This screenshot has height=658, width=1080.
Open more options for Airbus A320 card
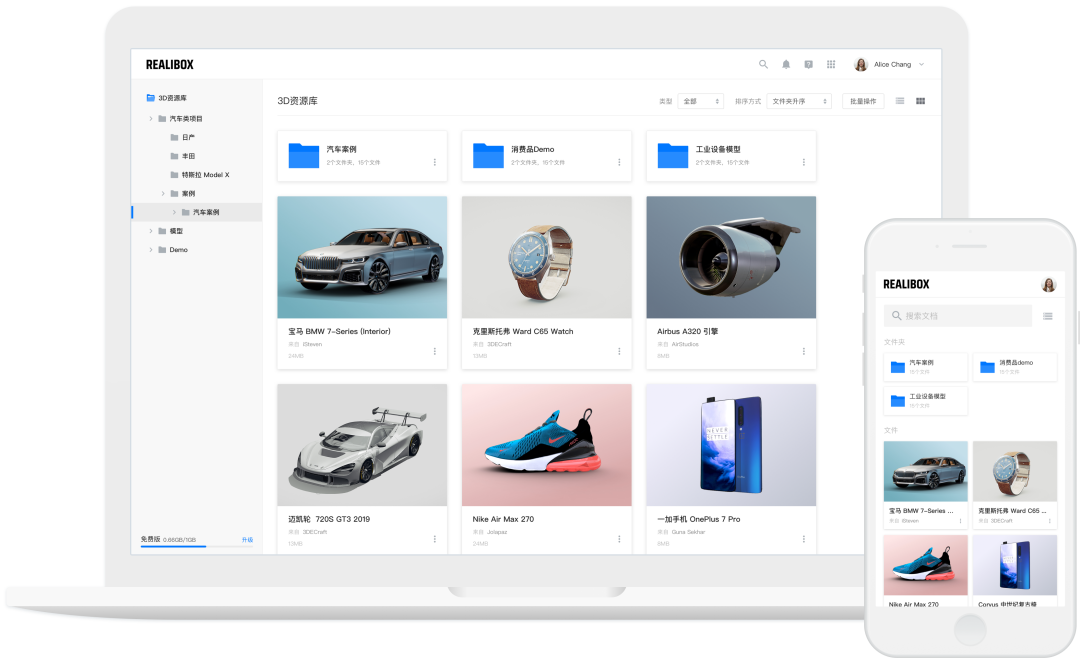pos(804,351)
